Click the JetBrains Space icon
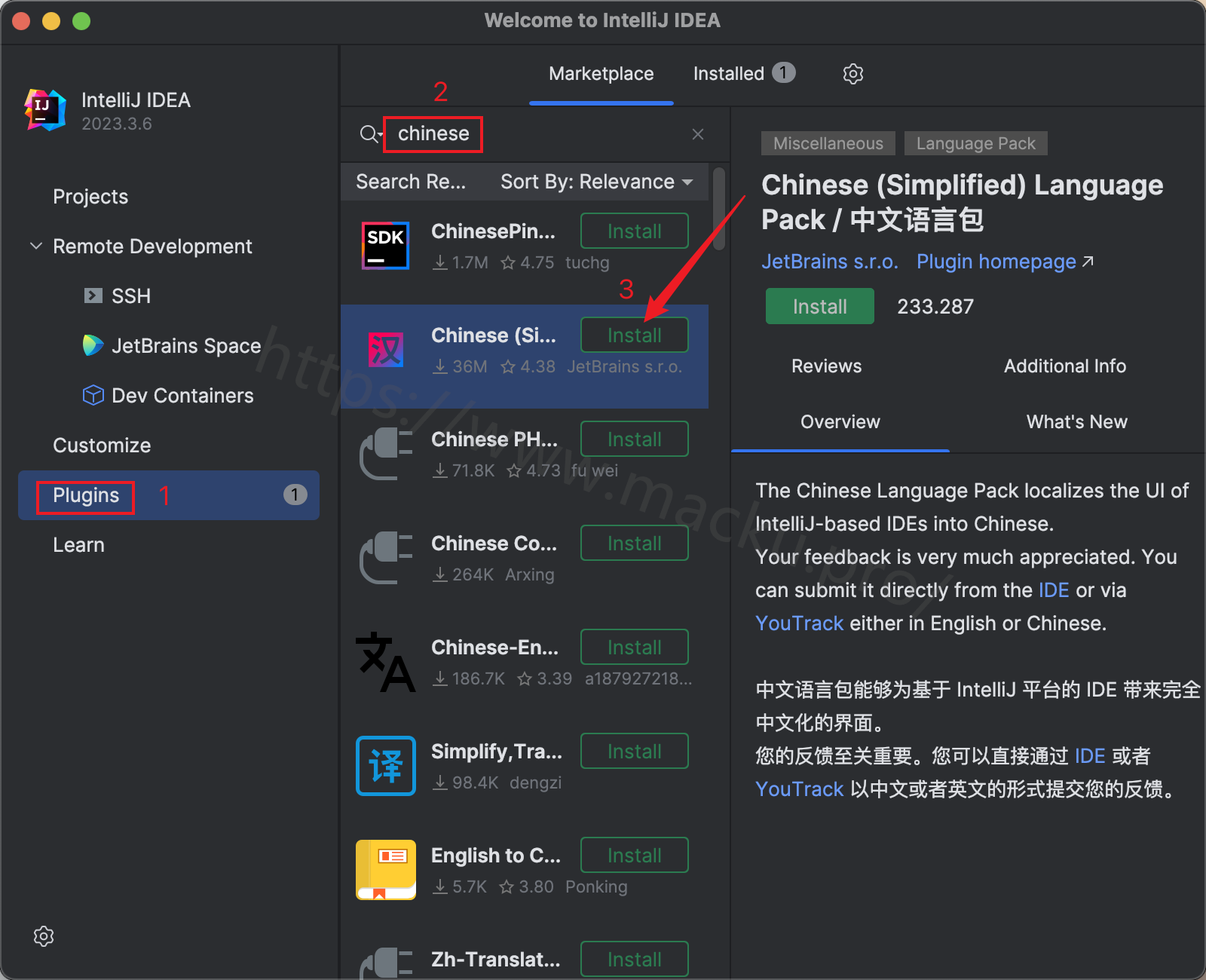This screenshot has height=980, width=1206. pyautogui.click(x=93, y=345)
